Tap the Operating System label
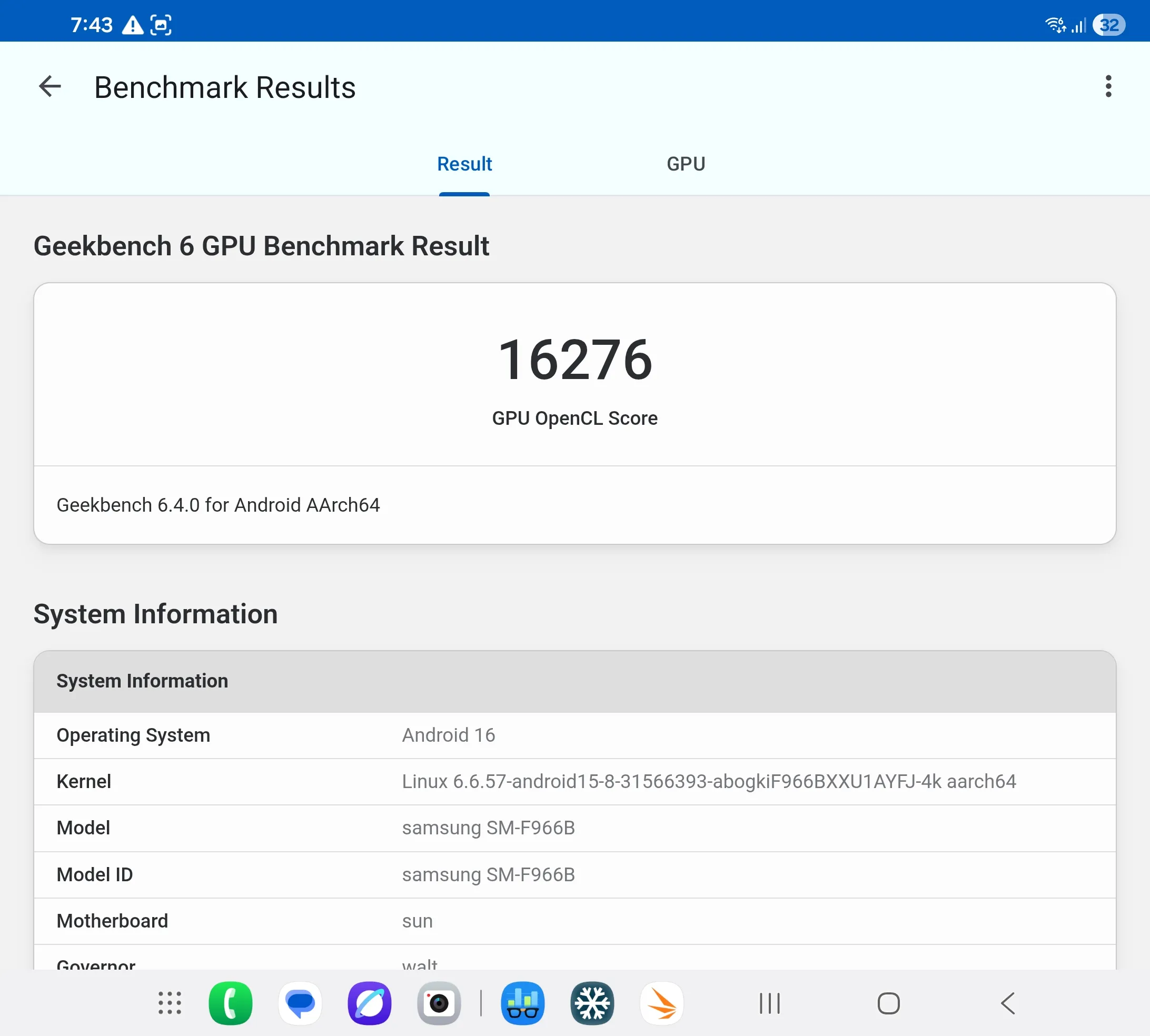The width and height of the screenshot is (1150, 1036). point(133,735)
